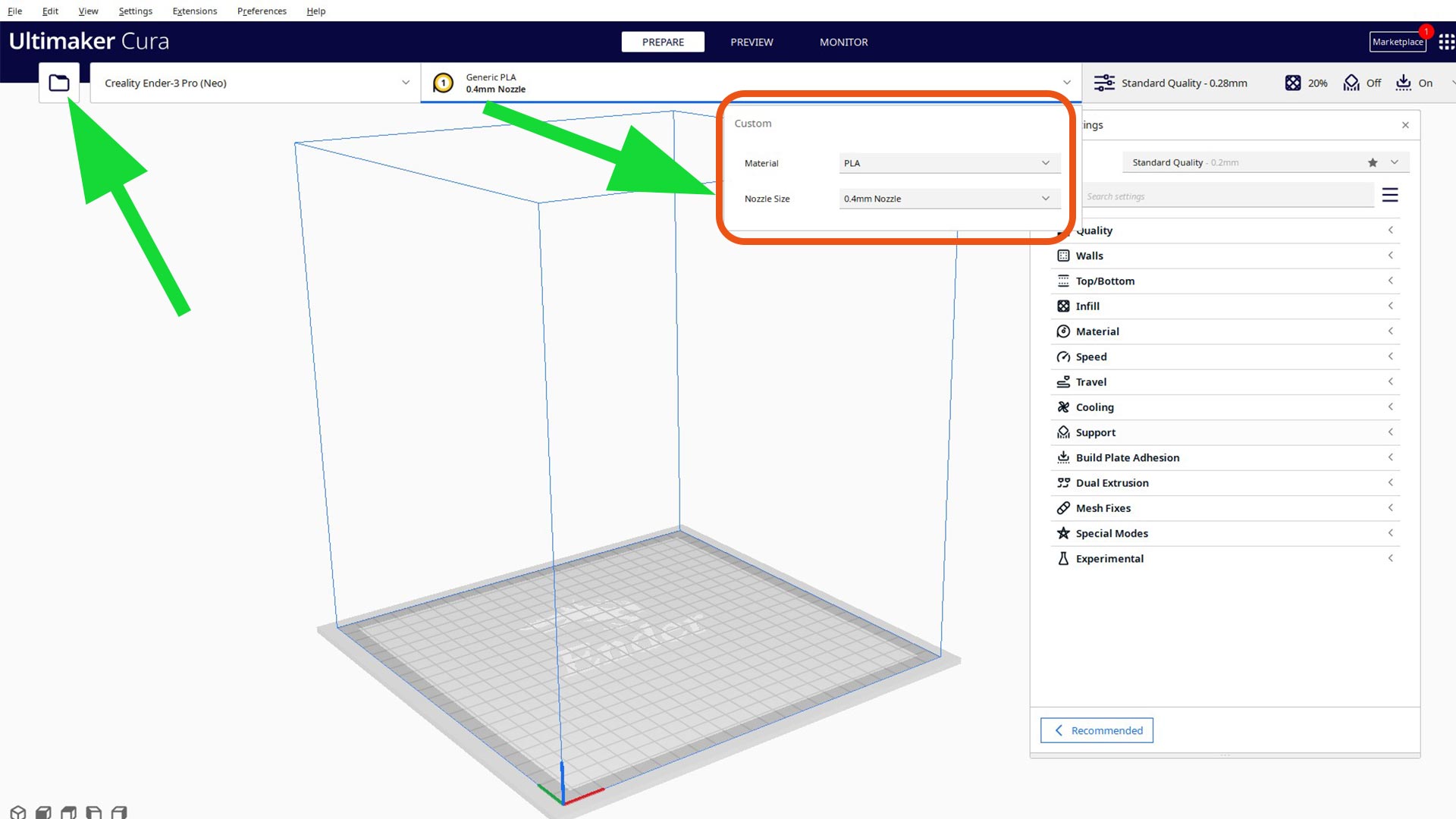
Task: Collapse the Generic PLA configuration dropdown arrow
Action: [x=1067, y=83]
